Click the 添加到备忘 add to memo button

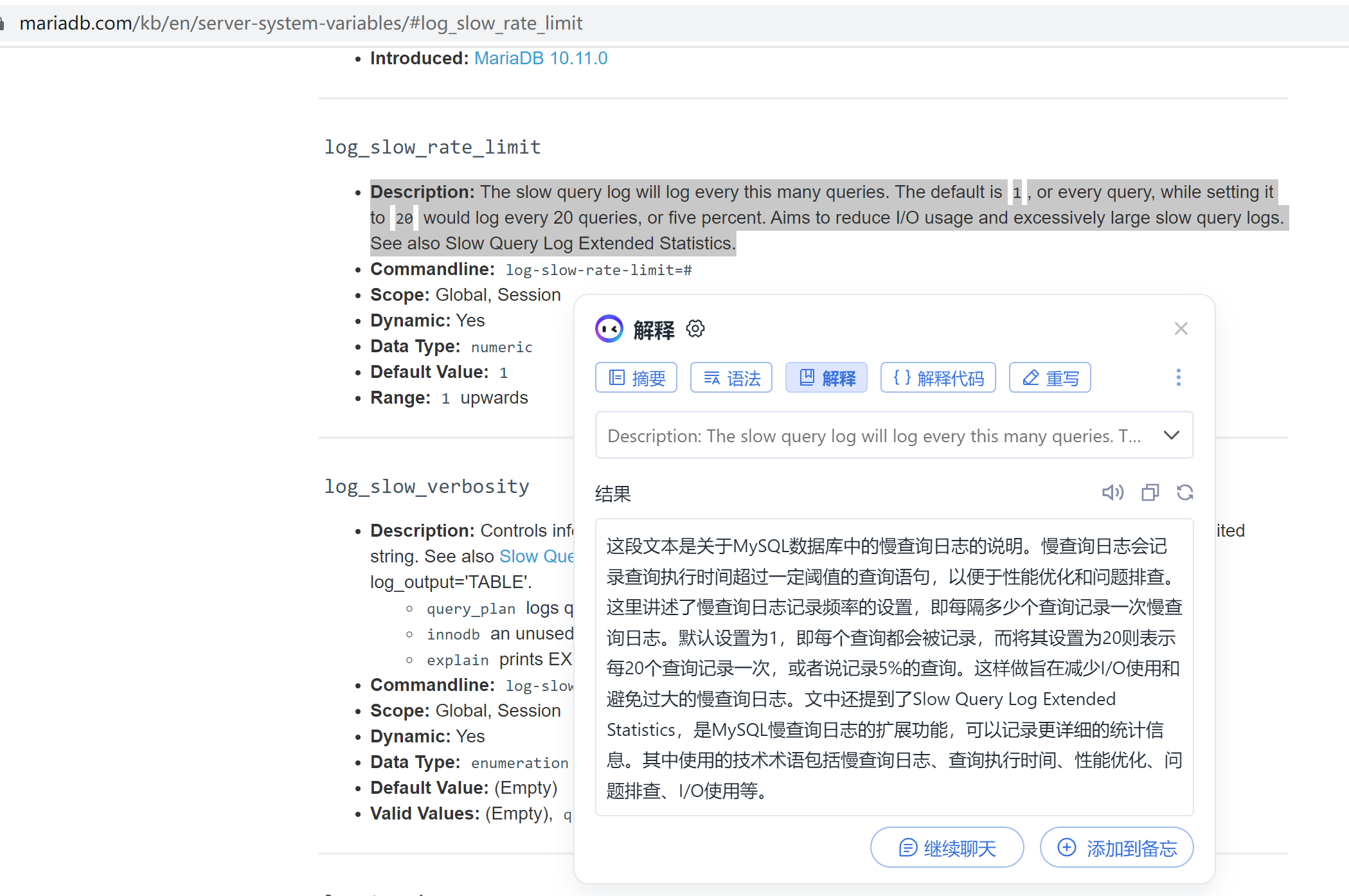1116,848
